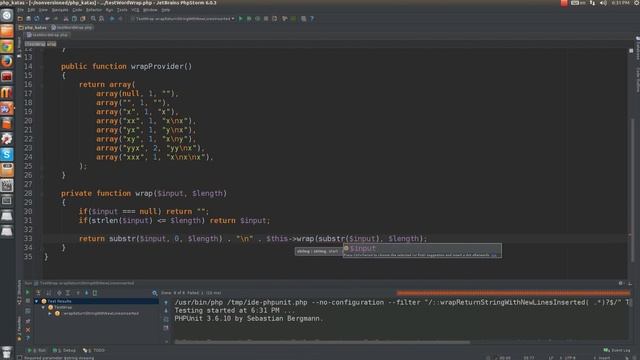Open the Refactor menu
The width and height of the screenshot is (640, 360).
tap(94, 10)
